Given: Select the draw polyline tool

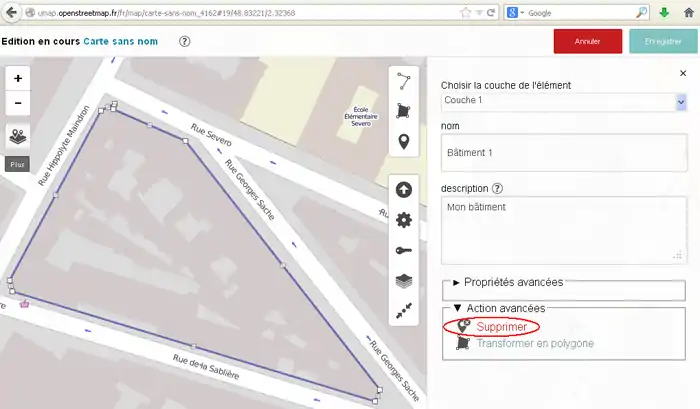Looking at the screenshot, I should (404, 81).
